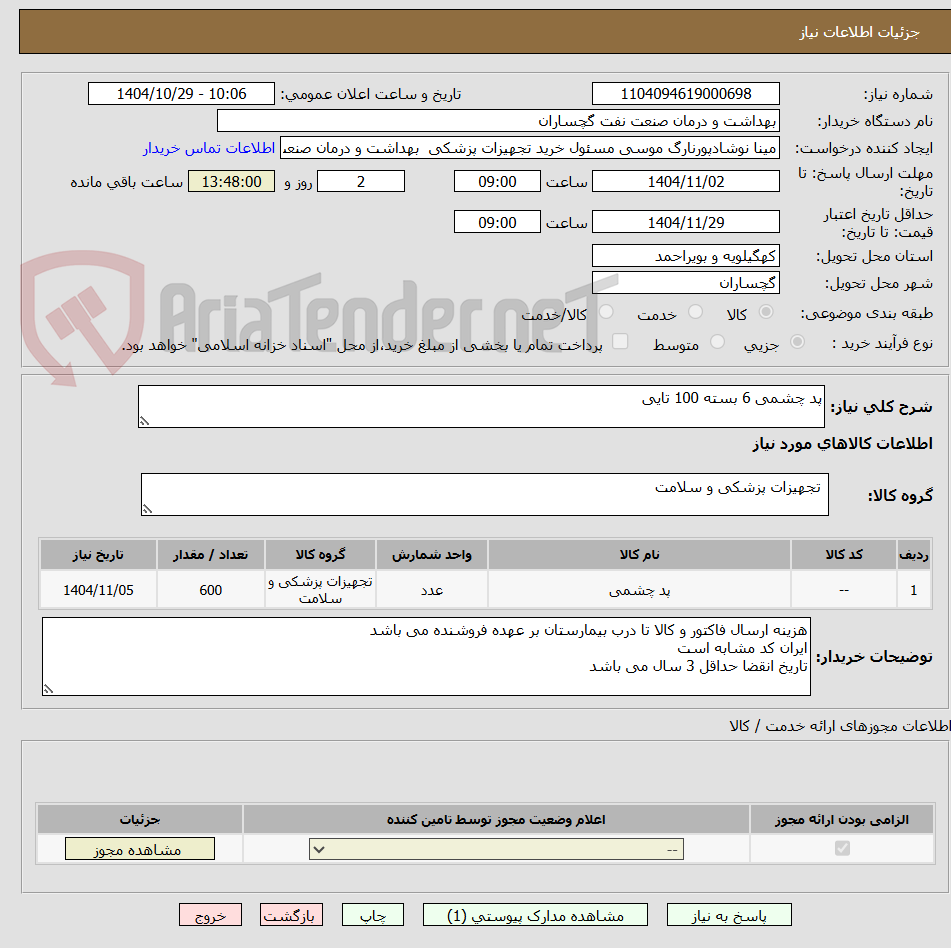Click the response deadline hour field 09:00
Image resolution: width=951 pixels, height=948 pixels.
pos(497,181)
